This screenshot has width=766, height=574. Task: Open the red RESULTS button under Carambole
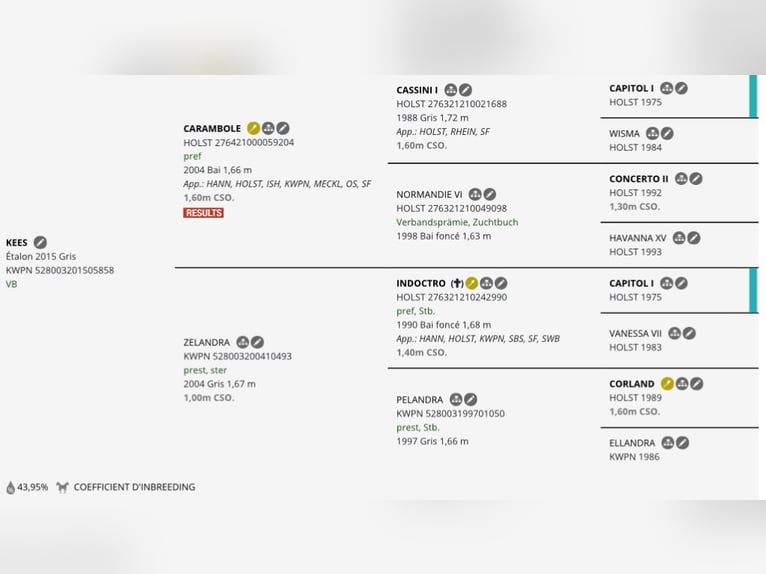click(204, 213)
